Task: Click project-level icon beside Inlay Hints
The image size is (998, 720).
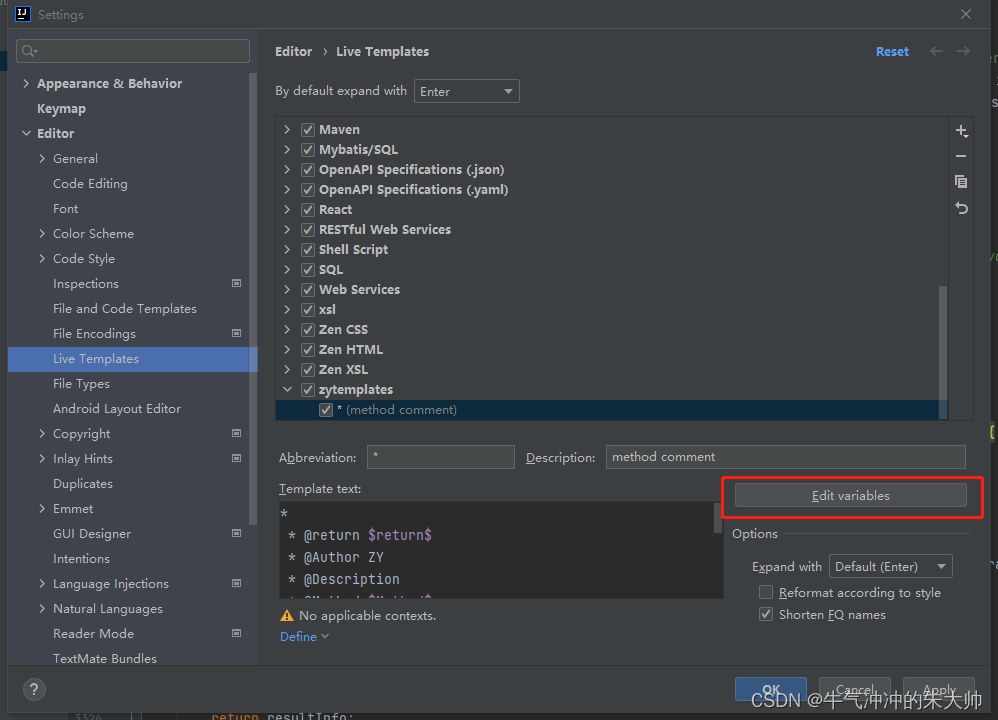Action: [236, 458]
